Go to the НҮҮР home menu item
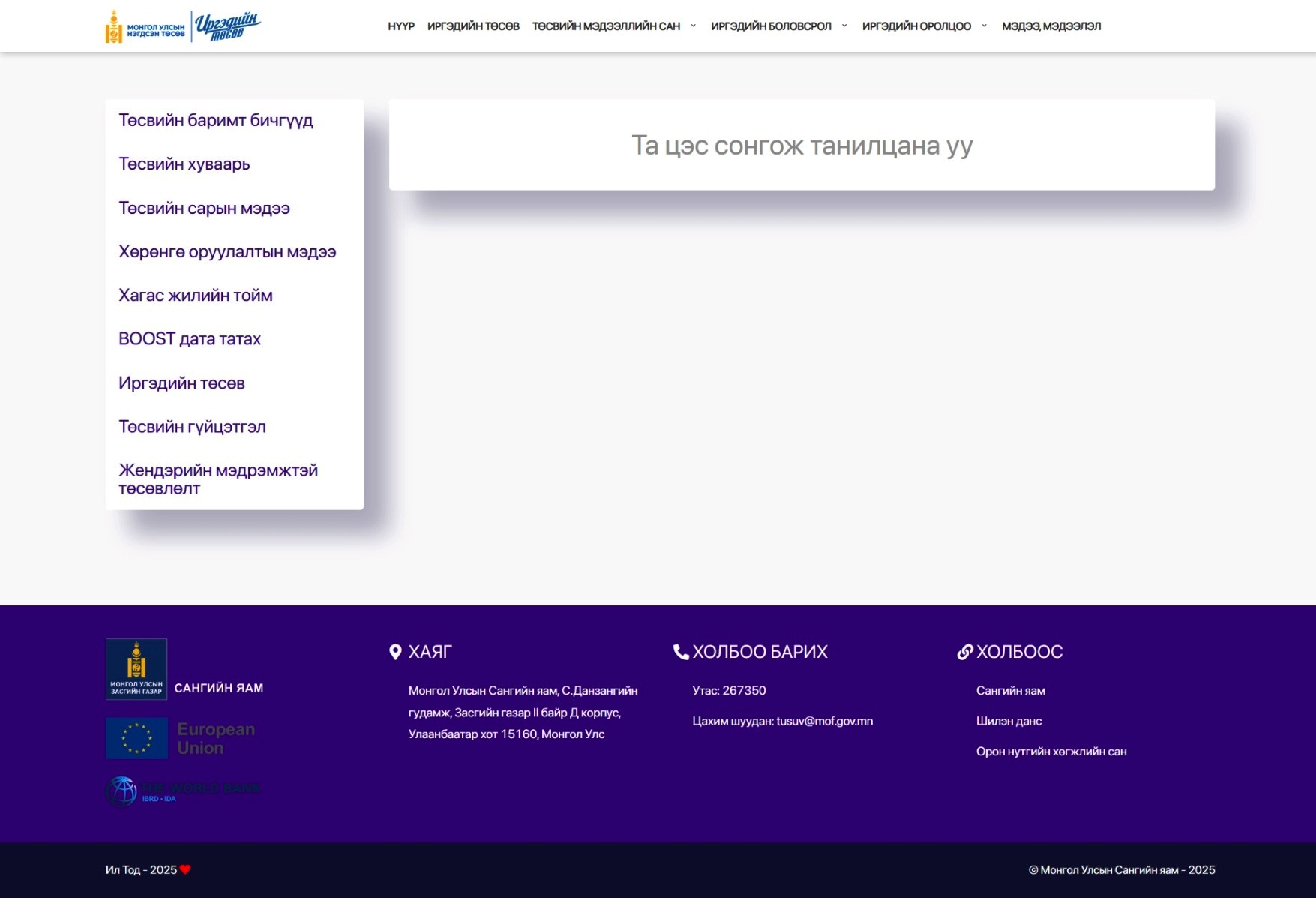Image resolution: width=1316 pixels, height=898 pixels. tap(401, 26)
